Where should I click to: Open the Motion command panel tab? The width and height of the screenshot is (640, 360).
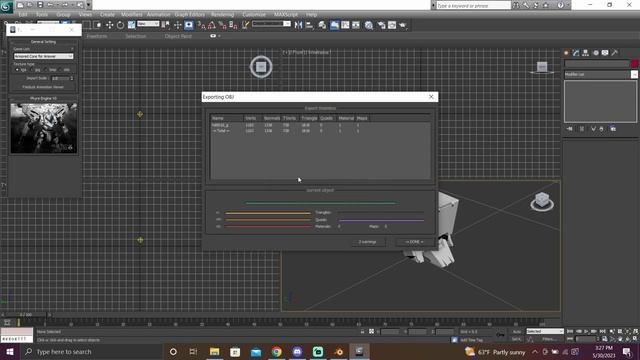click(x=596, y=53)
